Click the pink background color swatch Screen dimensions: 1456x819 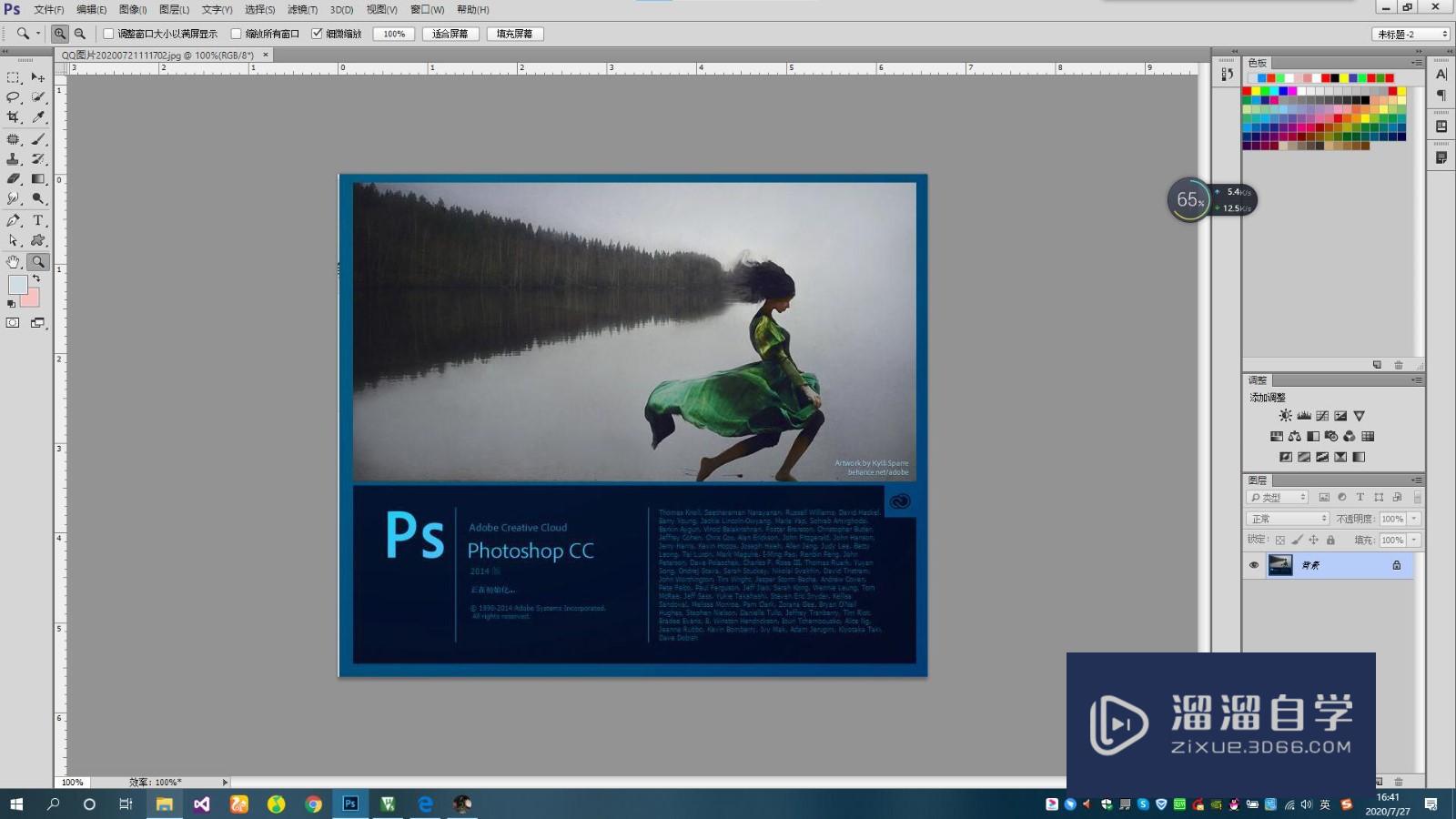(x=33, y=299)
